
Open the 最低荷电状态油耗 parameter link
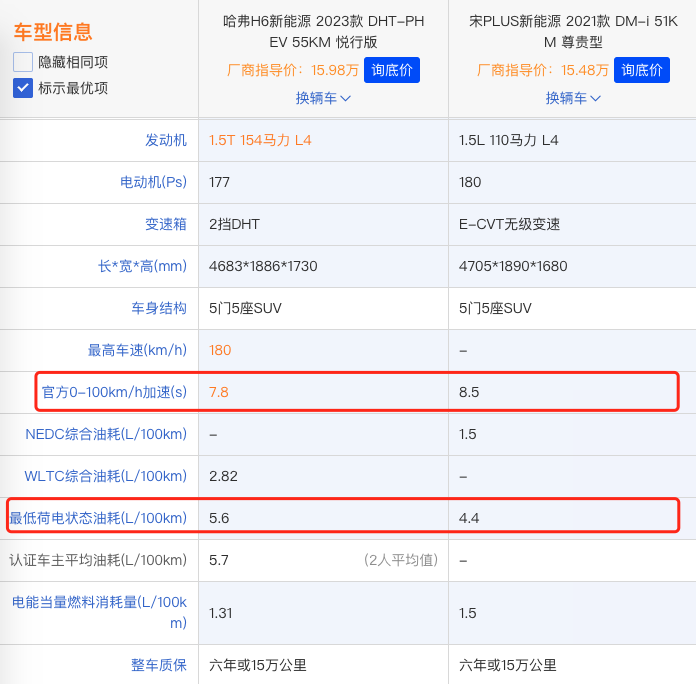click(x=98, y=518)
